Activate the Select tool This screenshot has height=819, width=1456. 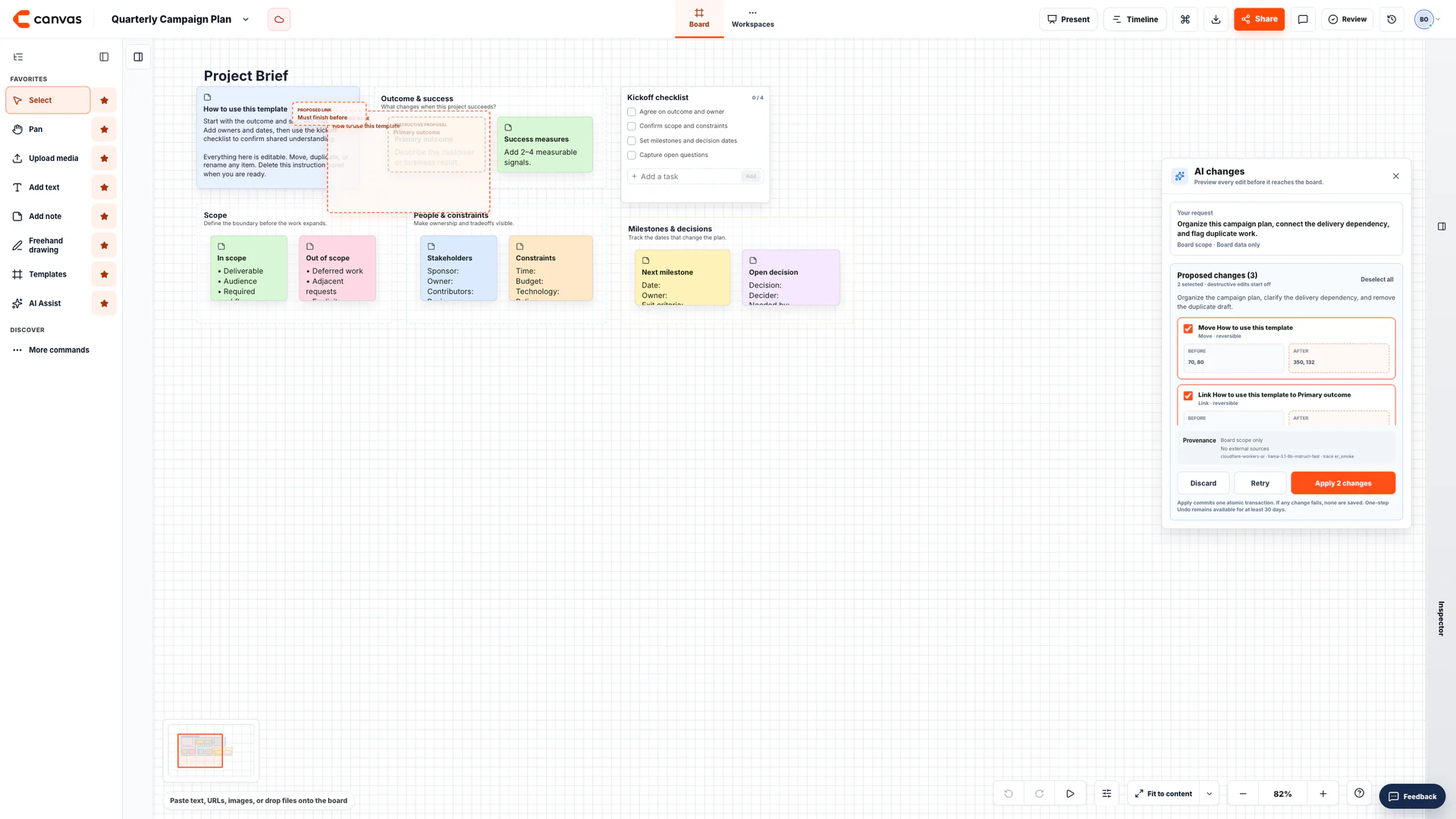click(x=48, y=100)
